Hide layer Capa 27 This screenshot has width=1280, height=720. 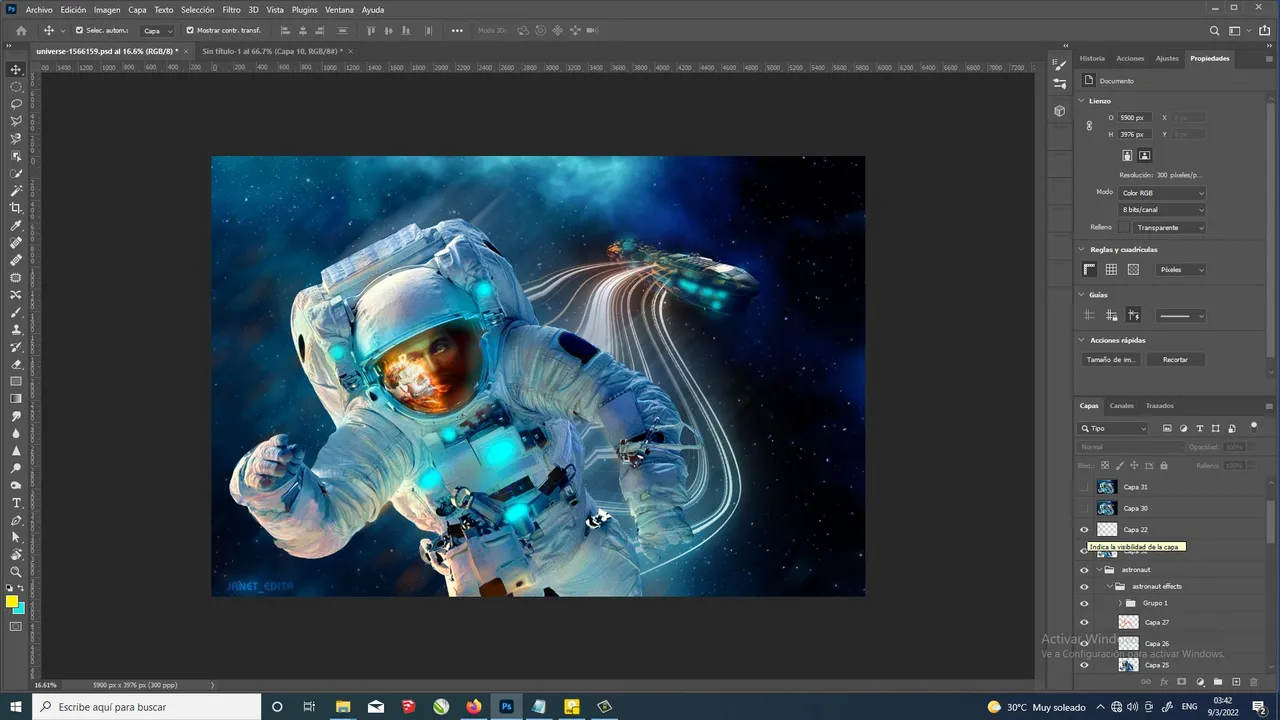coord(1084,622)
